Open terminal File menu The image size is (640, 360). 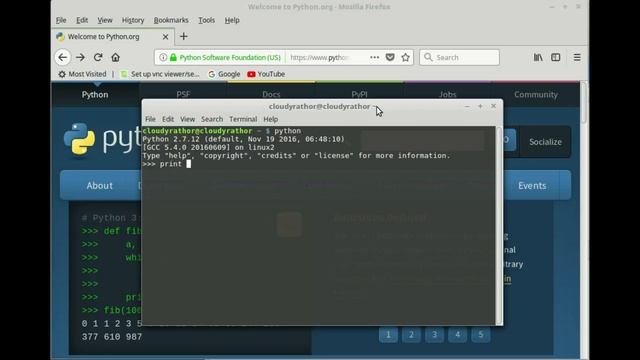coord(150,119)
